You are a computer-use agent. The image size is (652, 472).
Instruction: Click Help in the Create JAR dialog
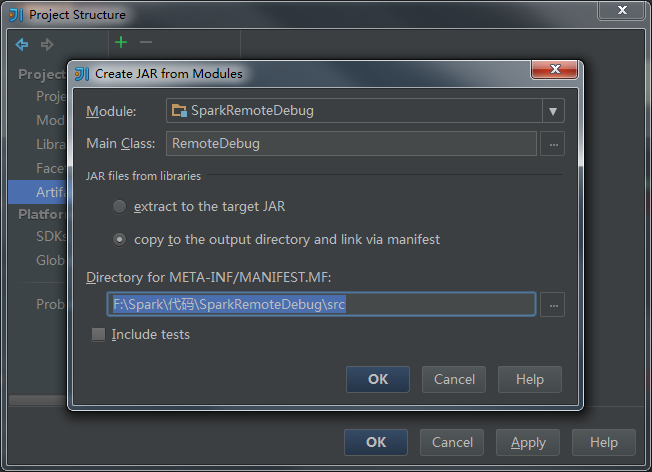[x=530, y=379]
